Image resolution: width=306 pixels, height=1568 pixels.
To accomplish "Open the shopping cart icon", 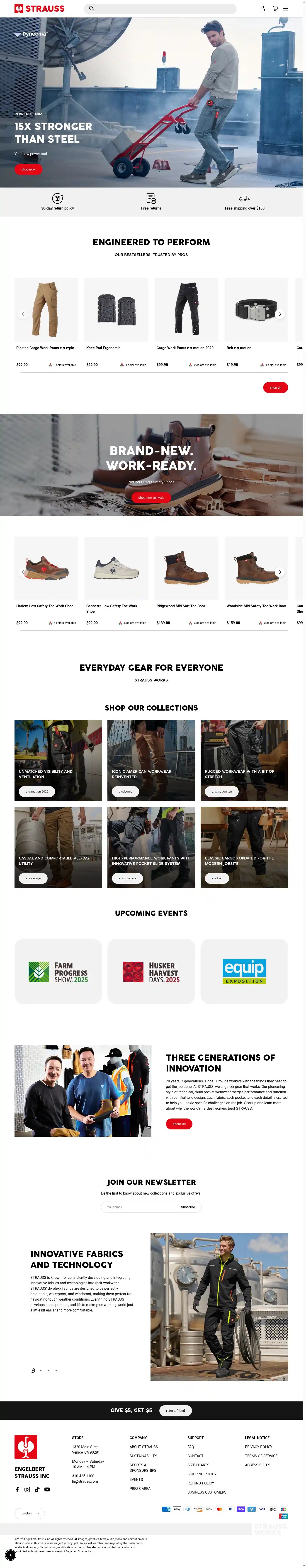I will (x=275, y=9).
